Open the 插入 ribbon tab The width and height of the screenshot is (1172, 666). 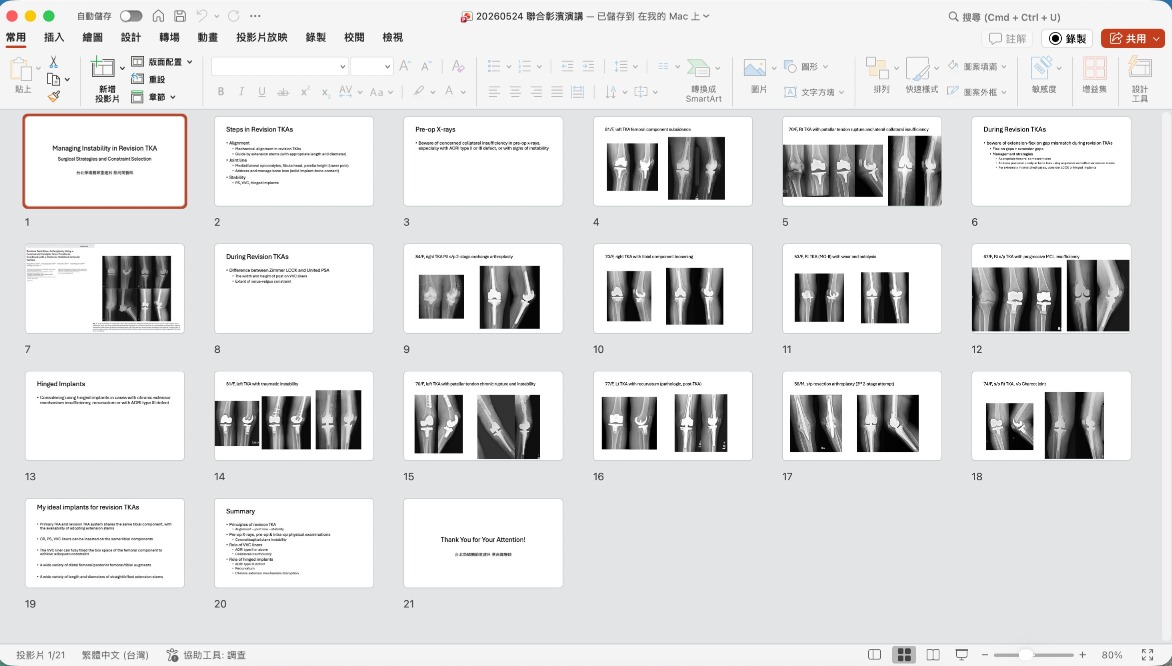54,37
